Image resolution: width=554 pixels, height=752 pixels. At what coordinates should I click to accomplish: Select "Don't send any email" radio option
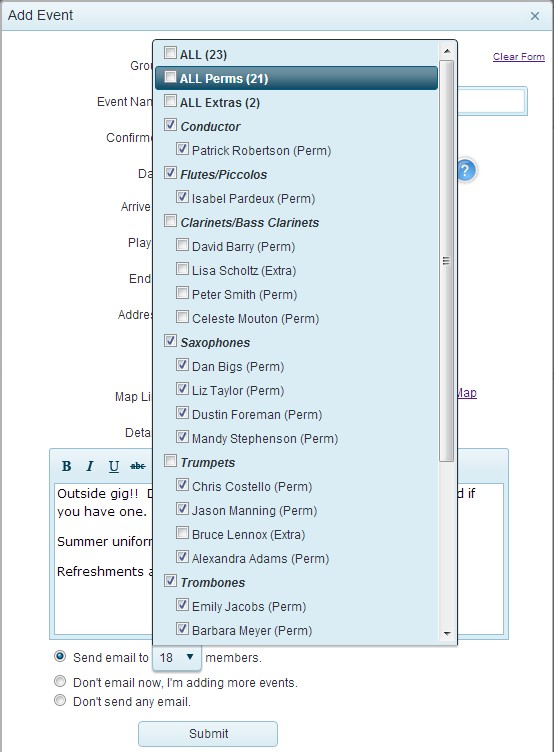60,701
